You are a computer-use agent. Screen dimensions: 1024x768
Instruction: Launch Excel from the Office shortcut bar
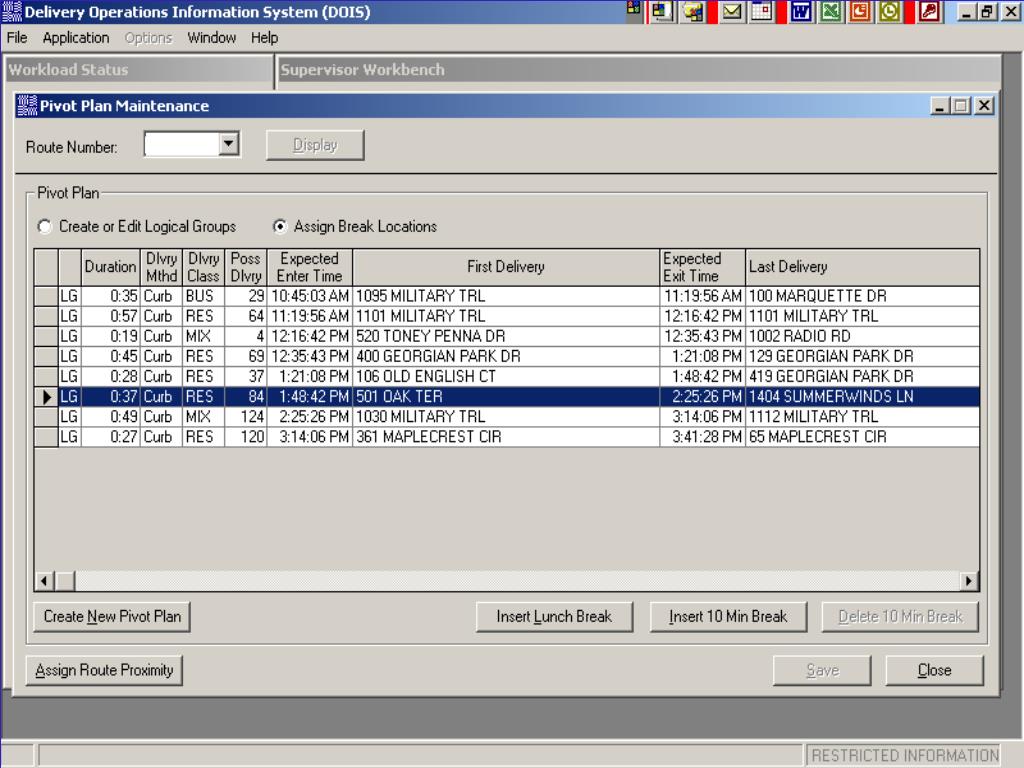[x=831, y=11]
